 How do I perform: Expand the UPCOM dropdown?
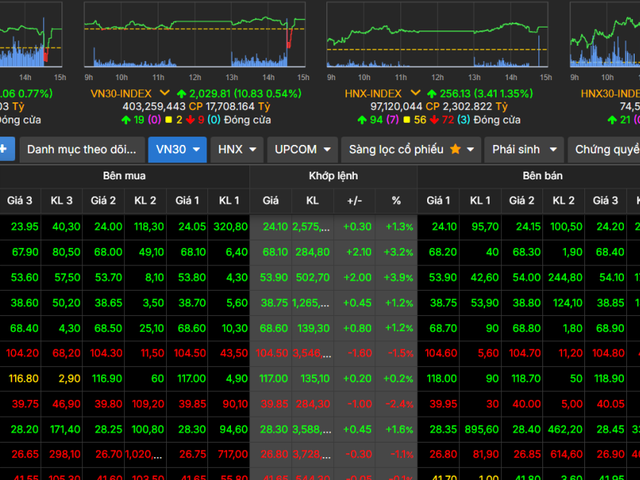tap(302, 149)
